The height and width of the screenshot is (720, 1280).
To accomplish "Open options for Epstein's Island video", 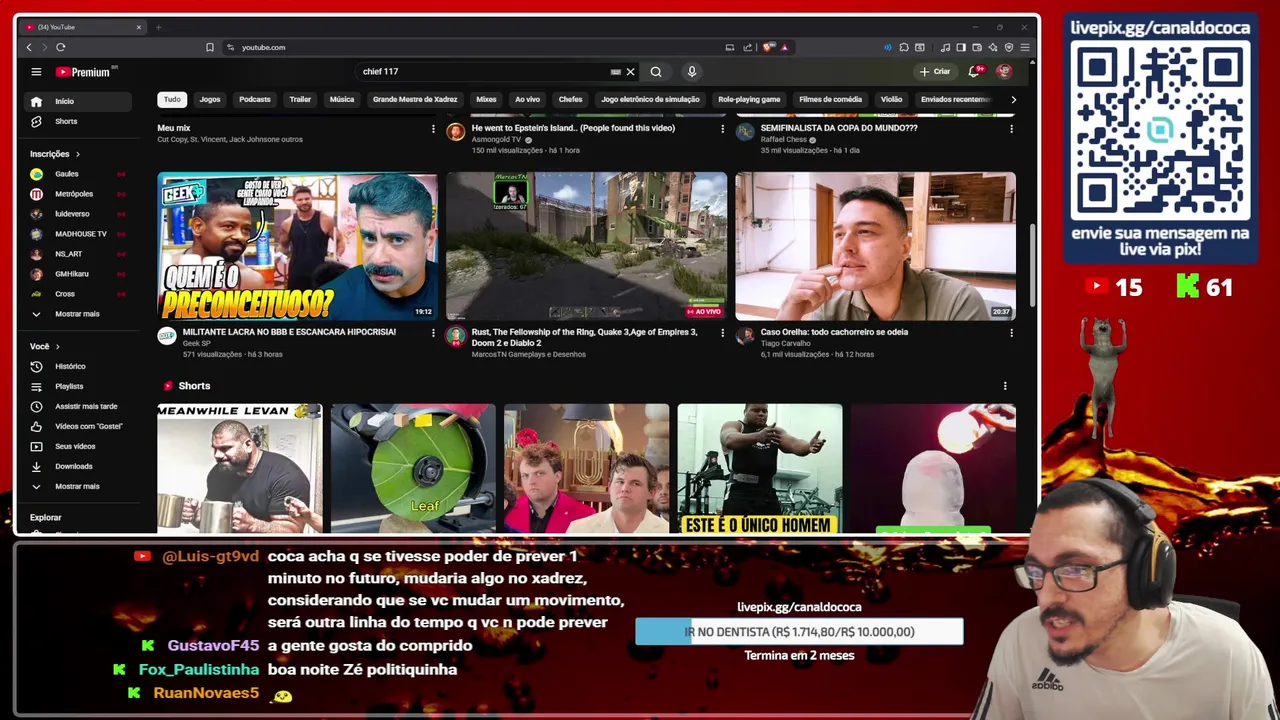I will click(722, 129).
